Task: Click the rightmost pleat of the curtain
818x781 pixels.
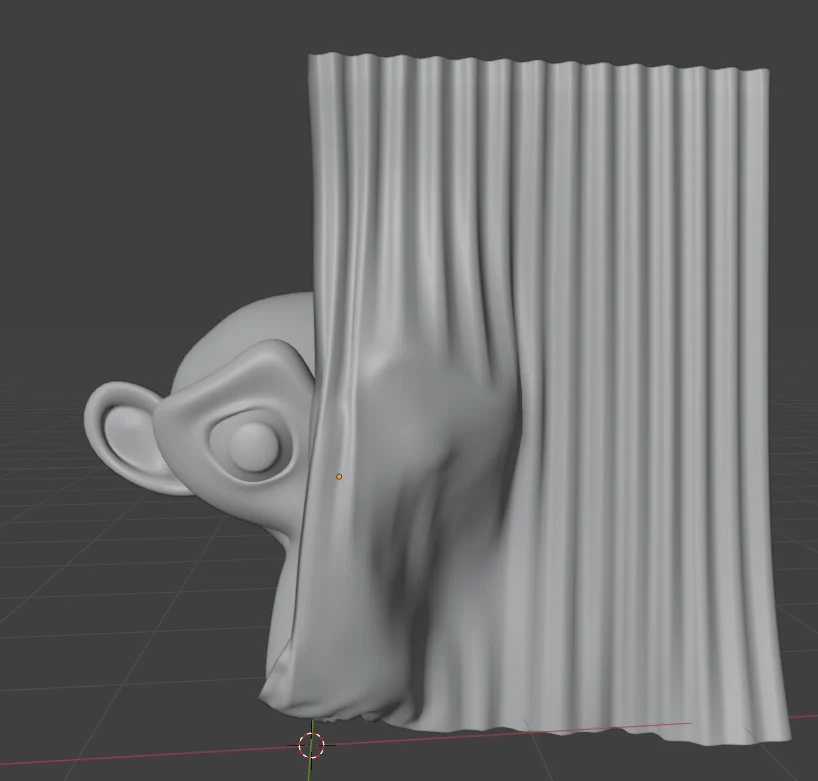Action: click(755, 300)
